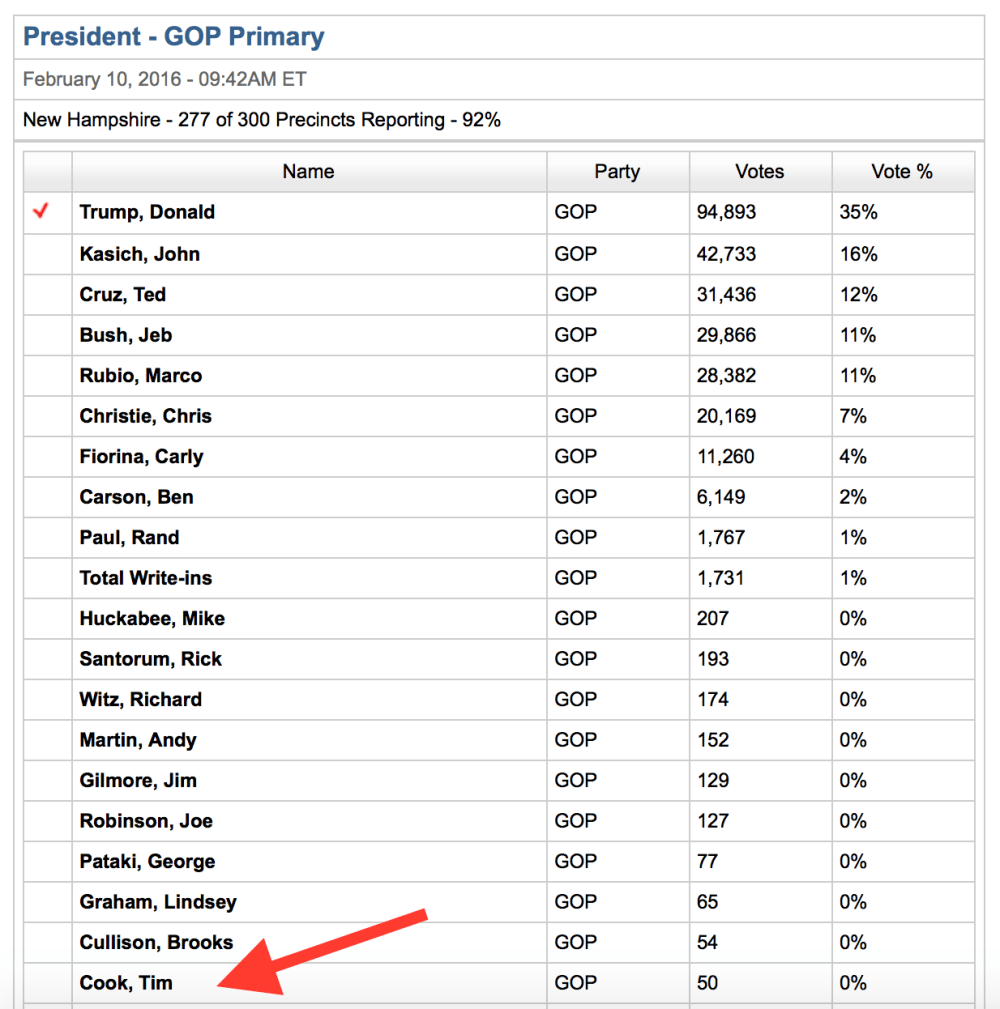This screenshot has height=1009, width=1000.
Task: Select the Rubio, Marco entry
Action: pos(141,376)
